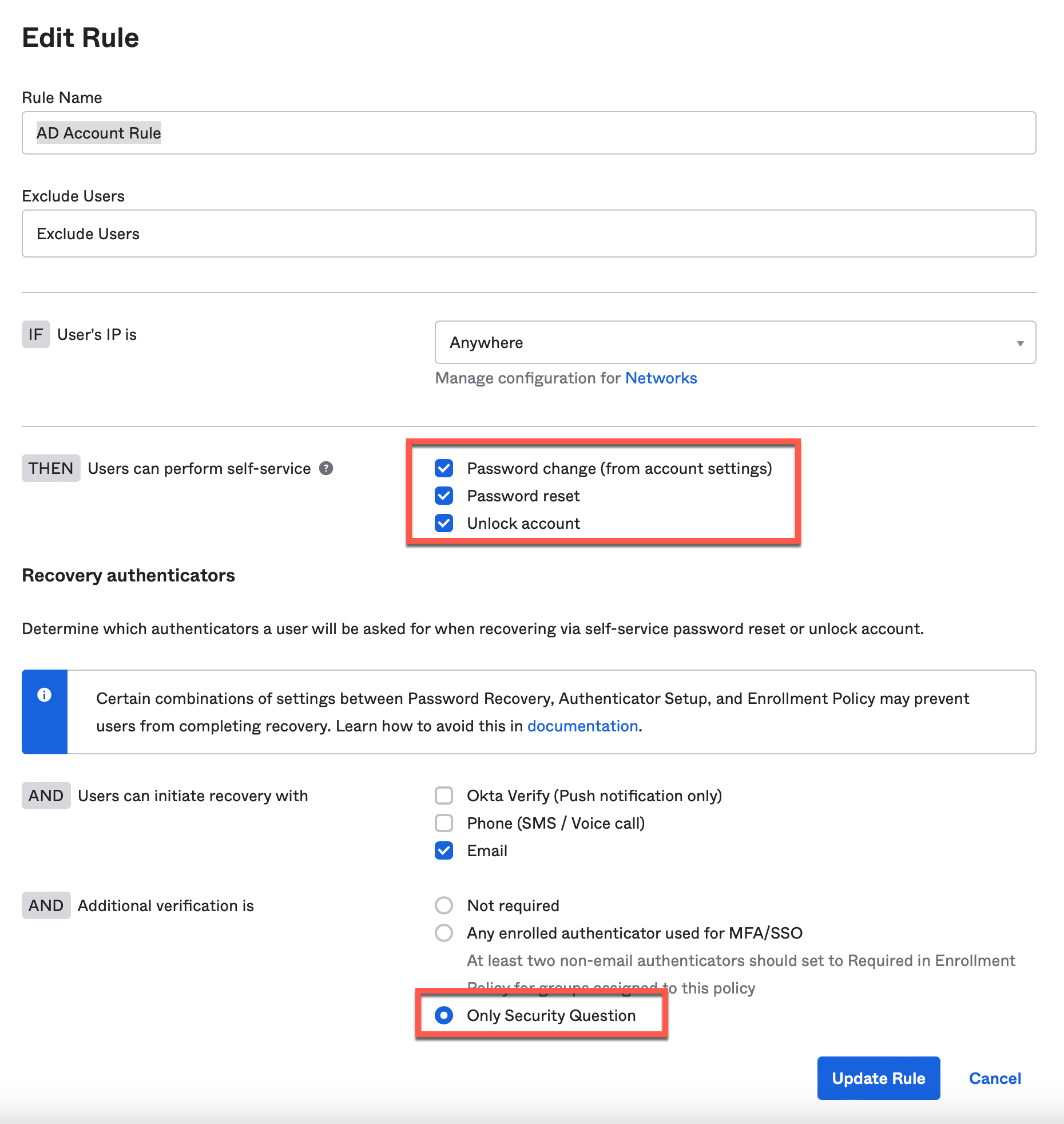Disable the Email recovery checkbox
The image size is (1064, 1124).
[x=444, y=850]
